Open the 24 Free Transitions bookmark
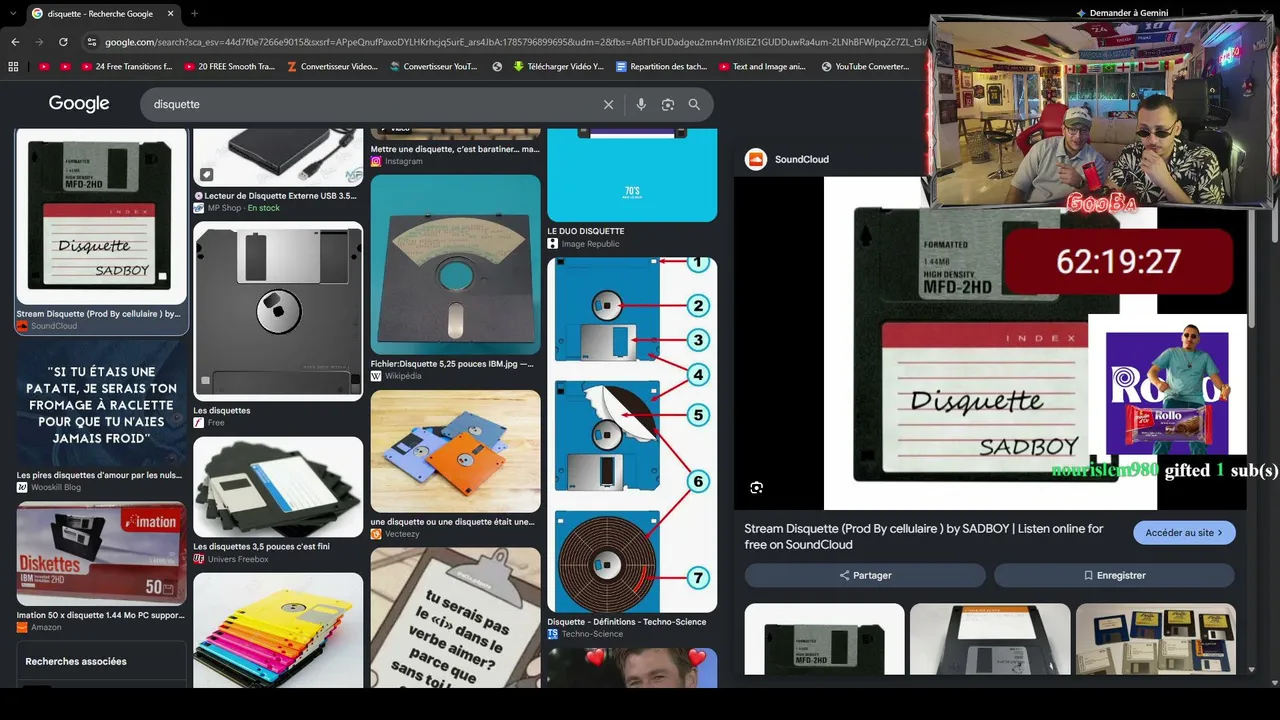 (126, 67)
